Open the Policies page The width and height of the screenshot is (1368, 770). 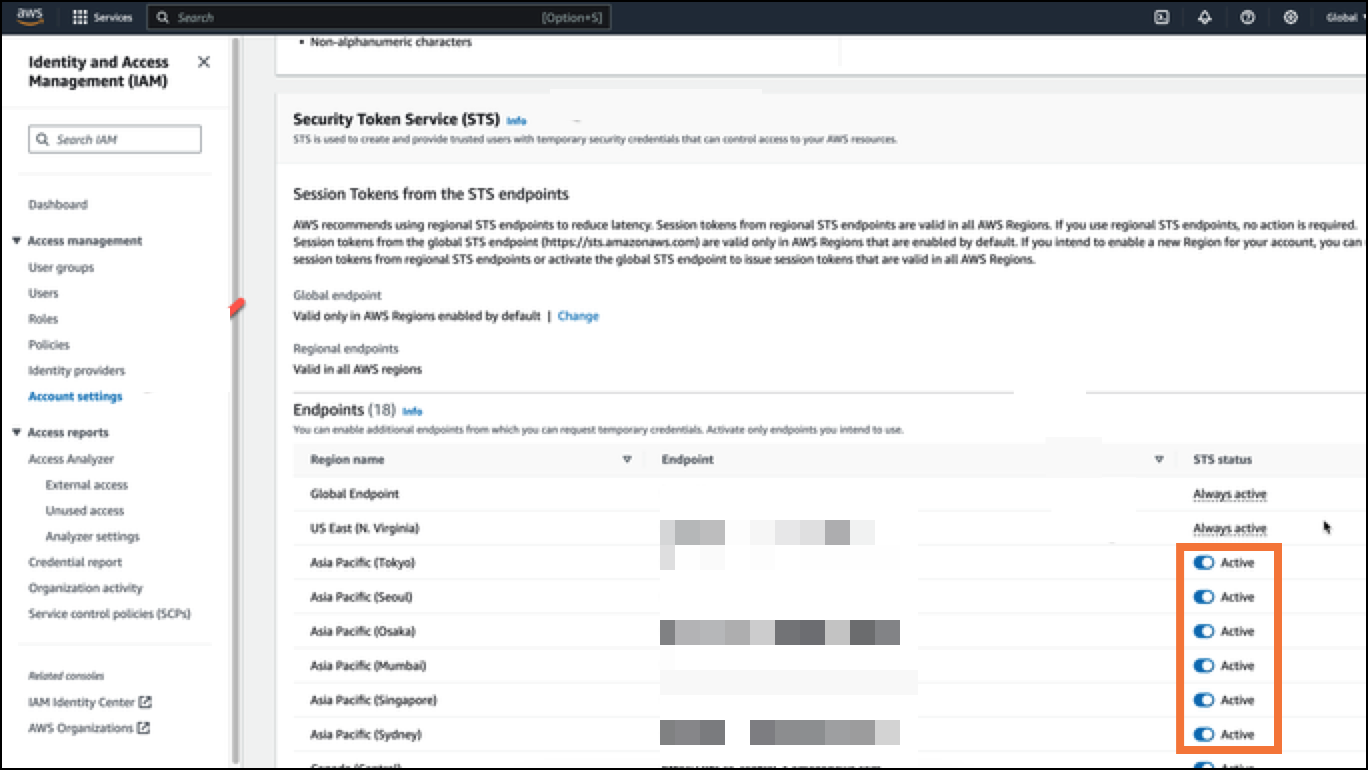pos(49,345)
